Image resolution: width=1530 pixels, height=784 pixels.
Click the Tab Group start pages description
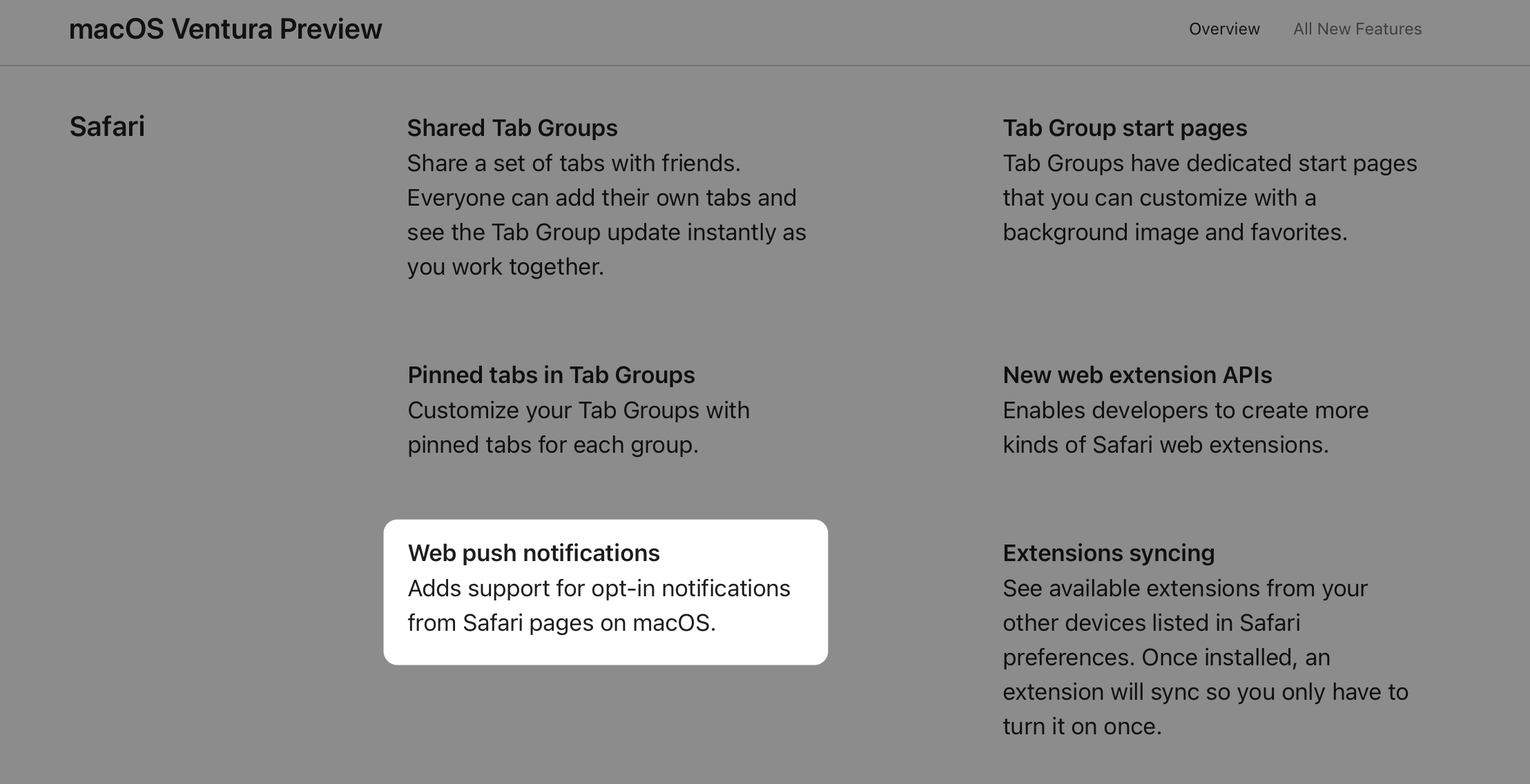(1210, 197)
